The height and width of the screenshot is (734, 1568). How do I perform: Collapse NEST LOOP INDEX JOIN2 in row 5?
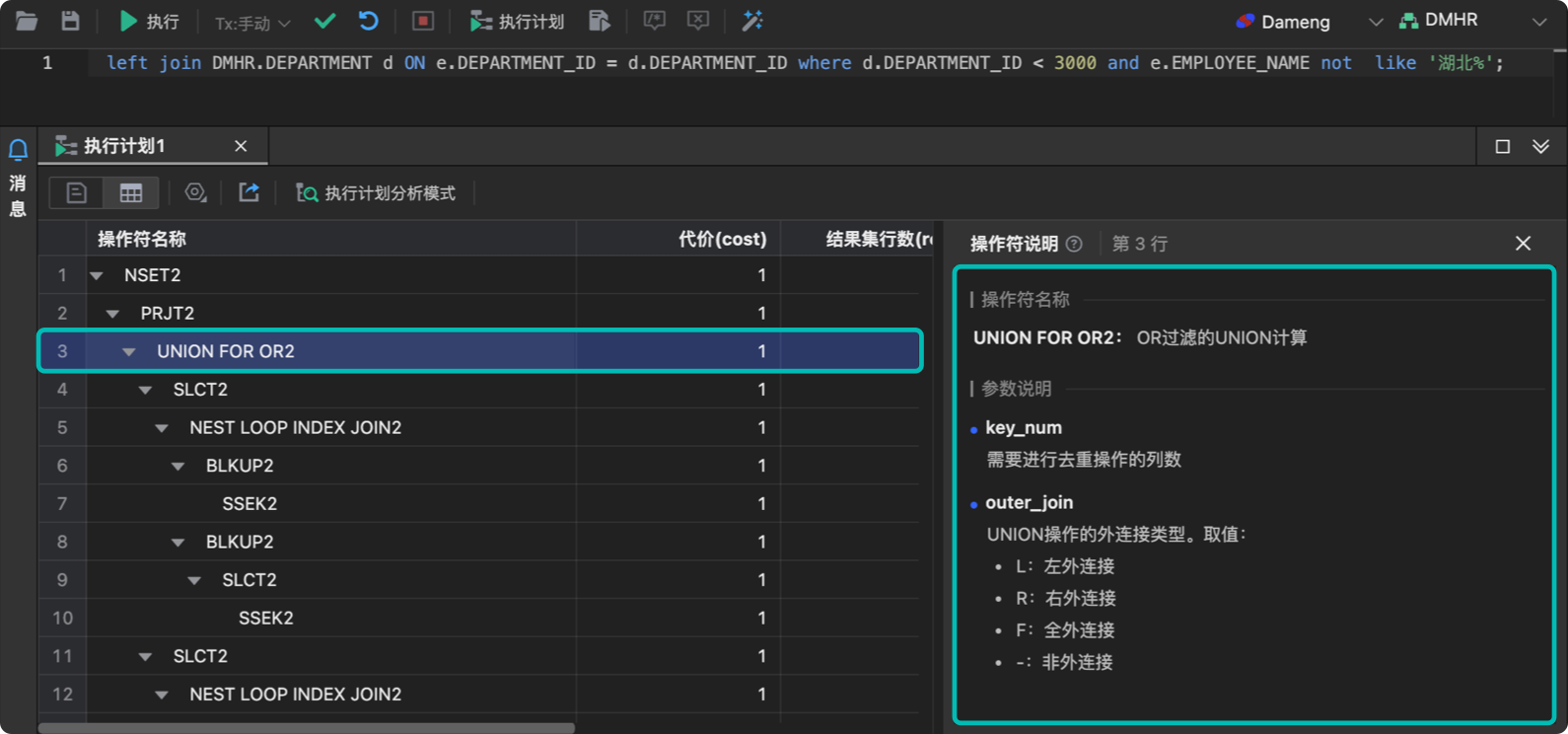click(x=162, y=428)
